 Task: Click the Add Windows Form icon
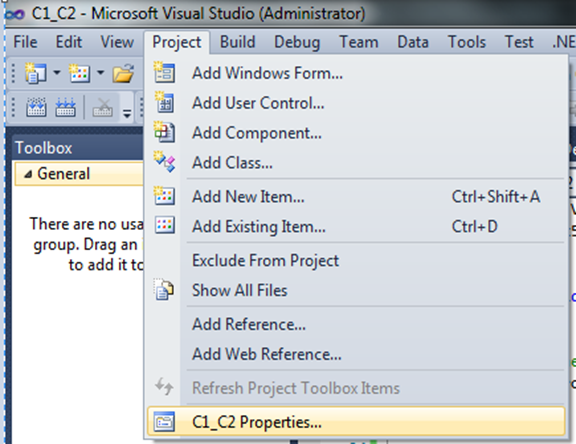click(164, 72)
